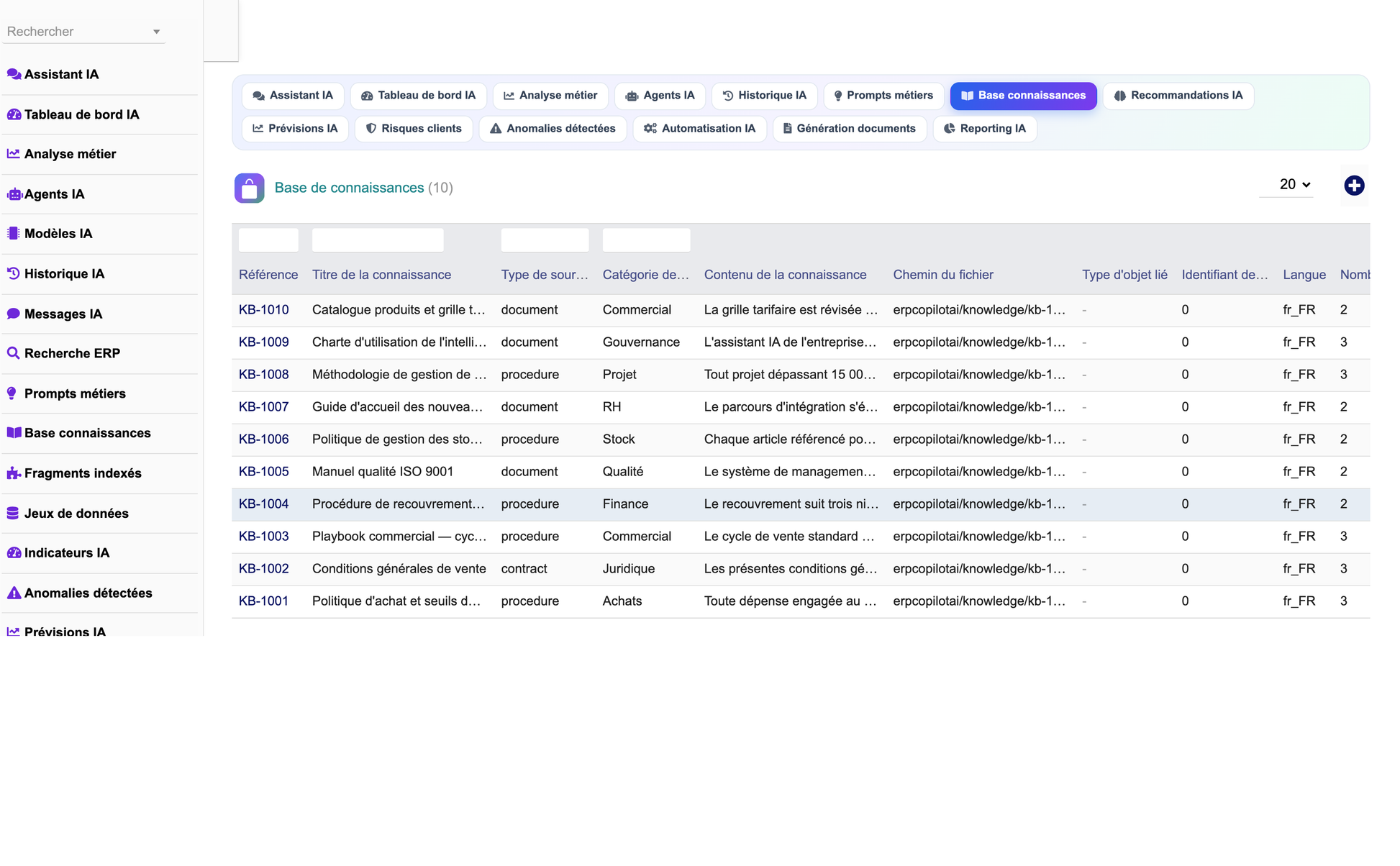Click the Base connaissances sidebar book icon
Viewport: 1400px width, 866px height.
click(14, 433)
